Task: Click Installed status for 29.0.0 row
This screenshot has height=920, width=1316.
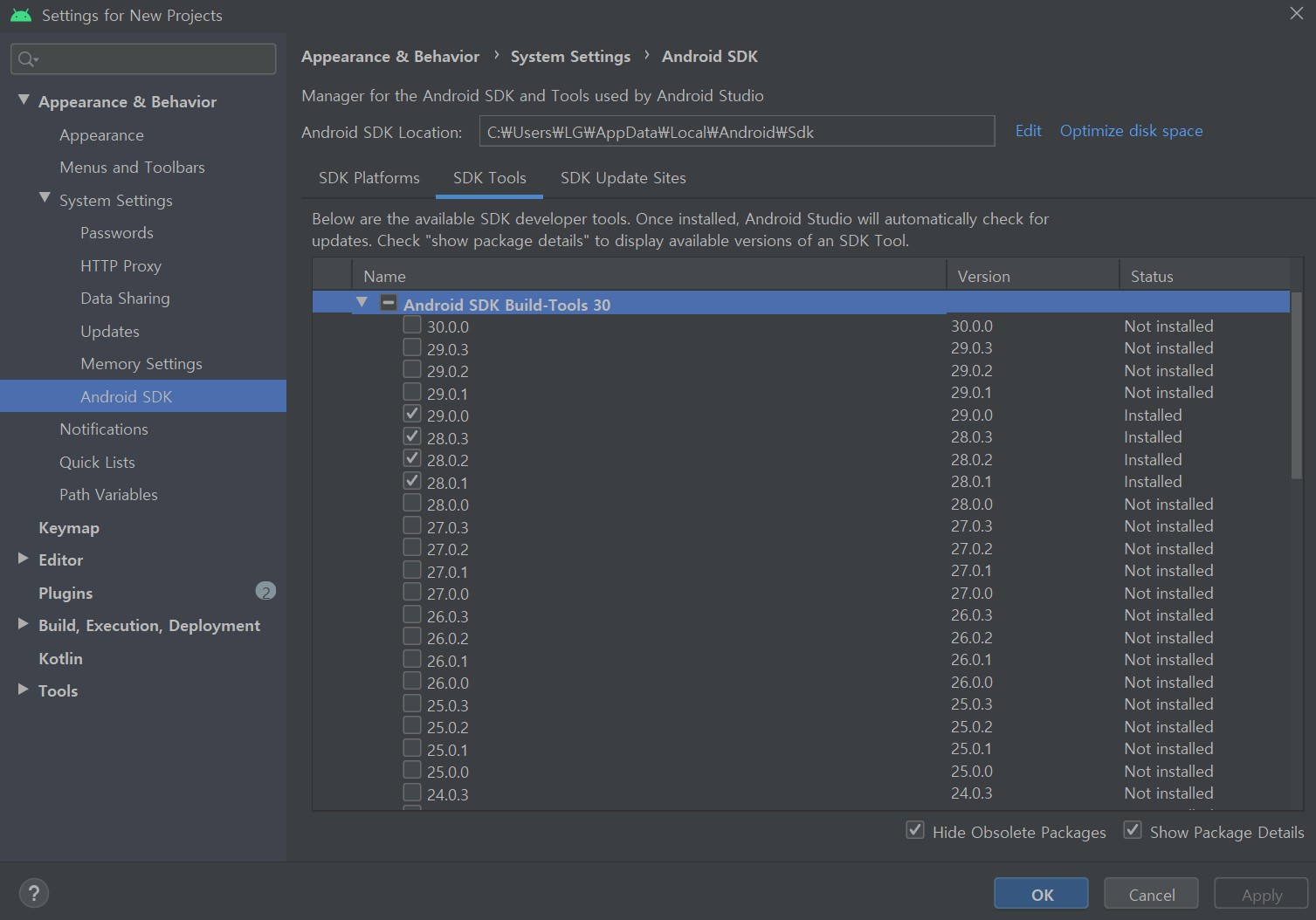Action: tap(1153, 415)
